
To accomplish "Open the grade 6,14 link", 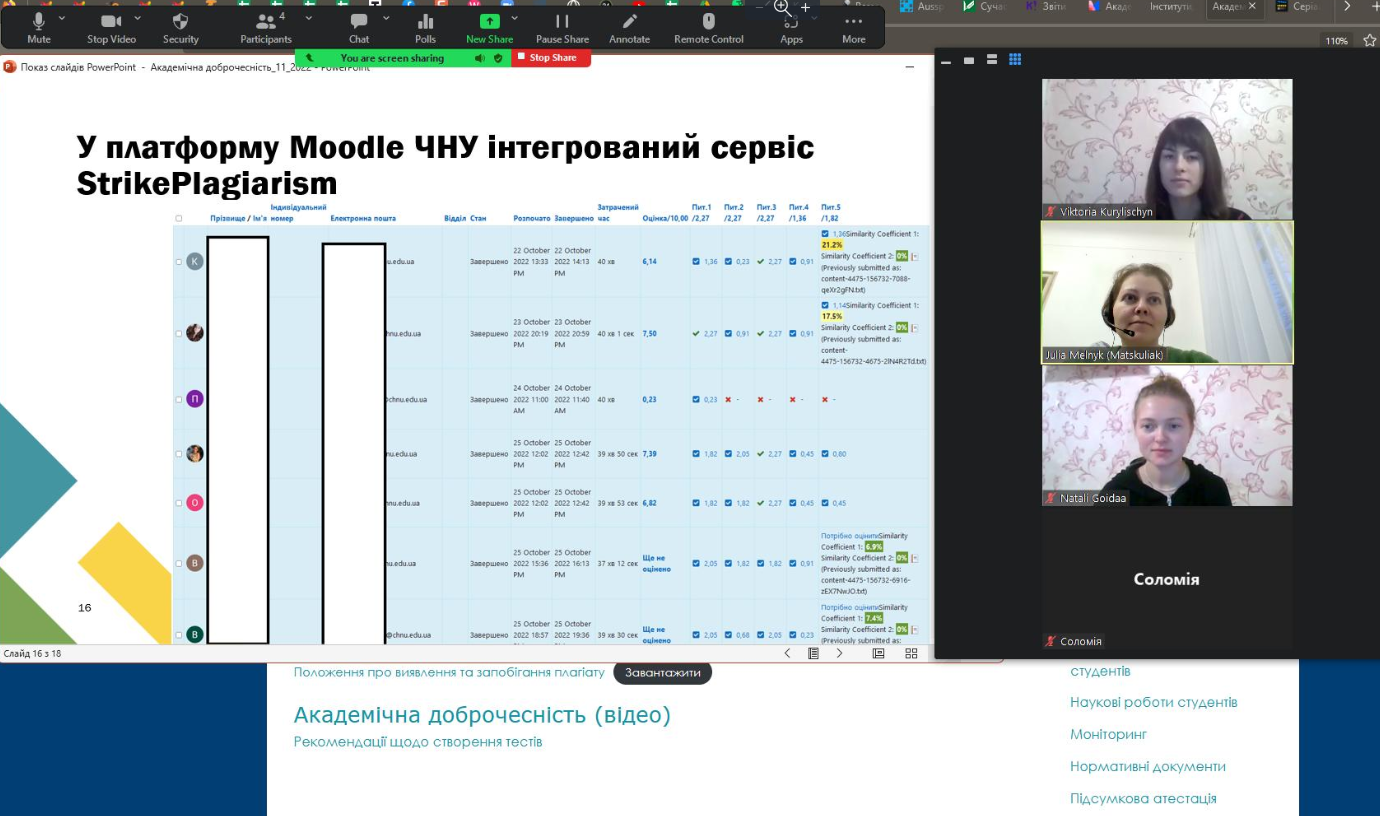I will (x=649, y=262).
